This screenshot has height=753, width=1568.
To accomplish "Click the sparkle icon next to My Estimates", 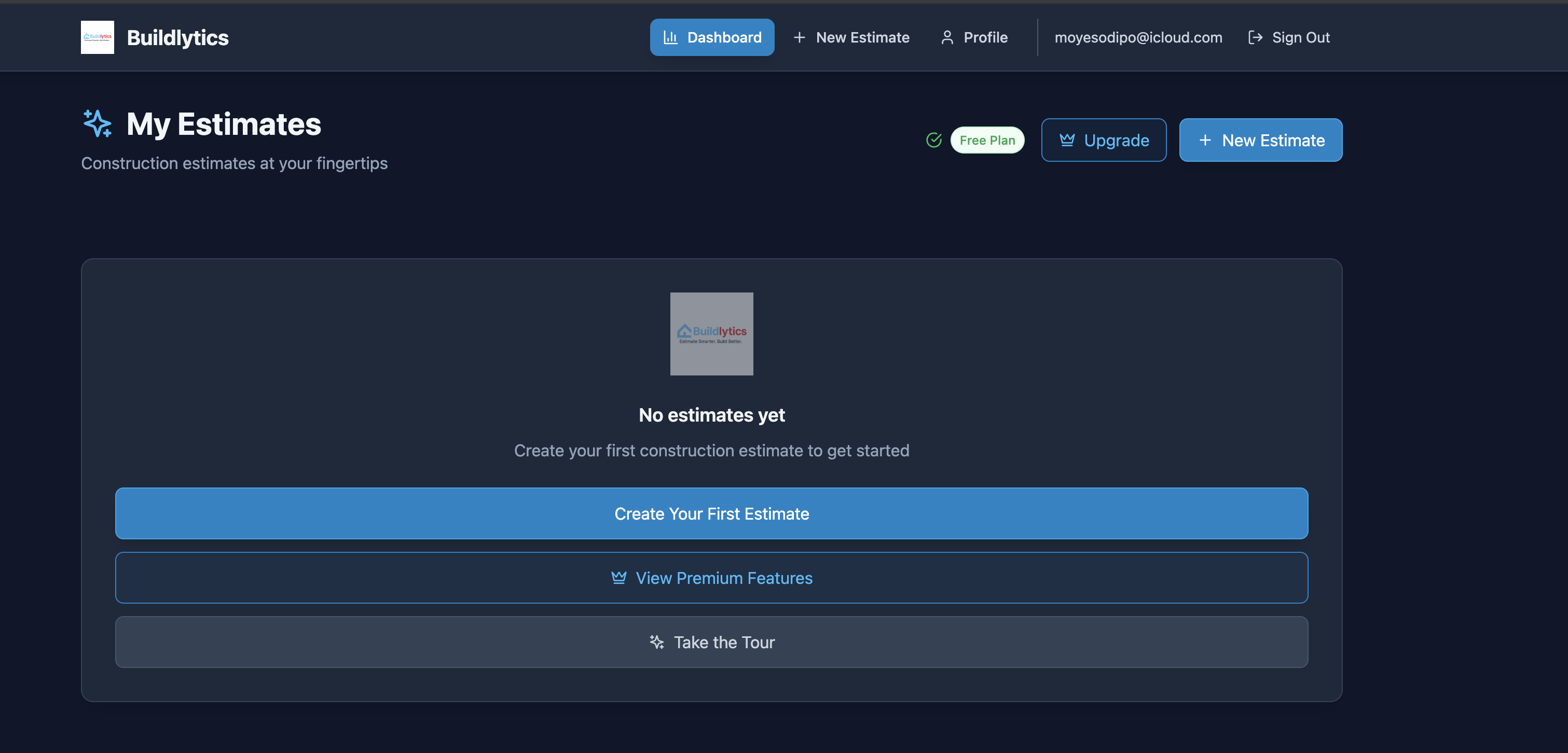I will tap(98, 123).
